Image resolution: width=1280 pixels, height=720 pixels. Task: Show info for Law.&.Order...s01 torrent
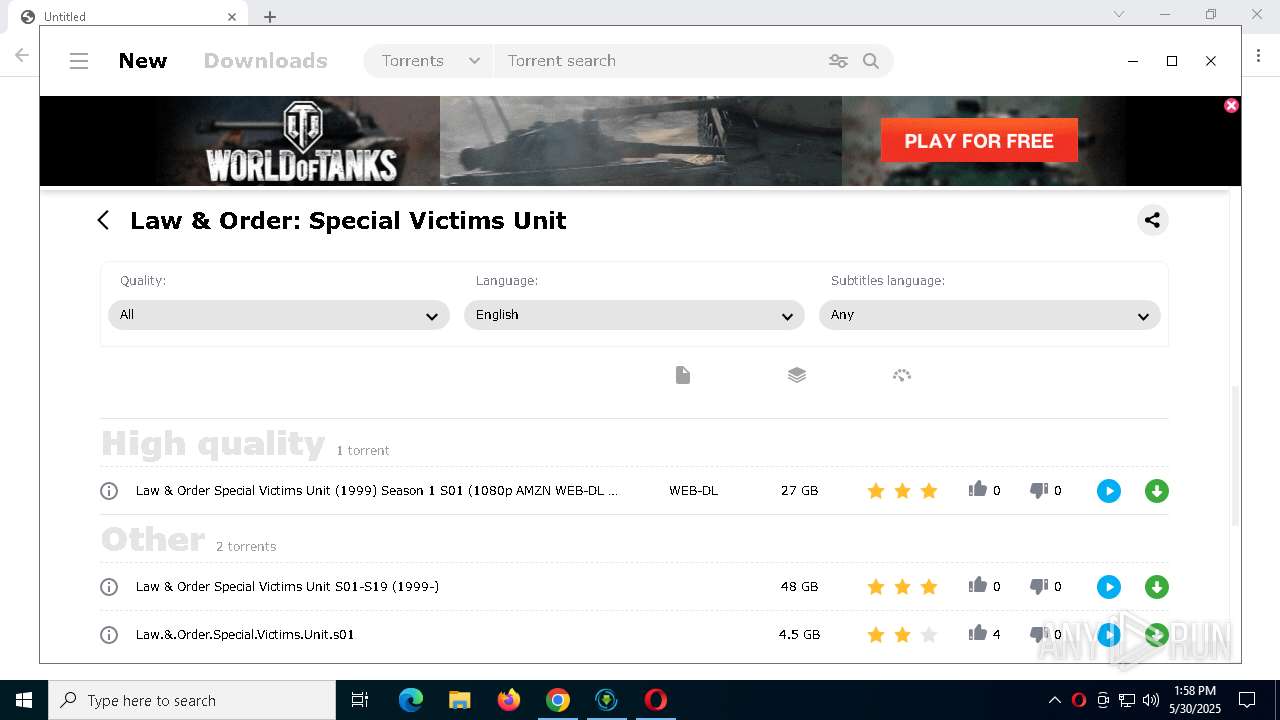(109, 635)
